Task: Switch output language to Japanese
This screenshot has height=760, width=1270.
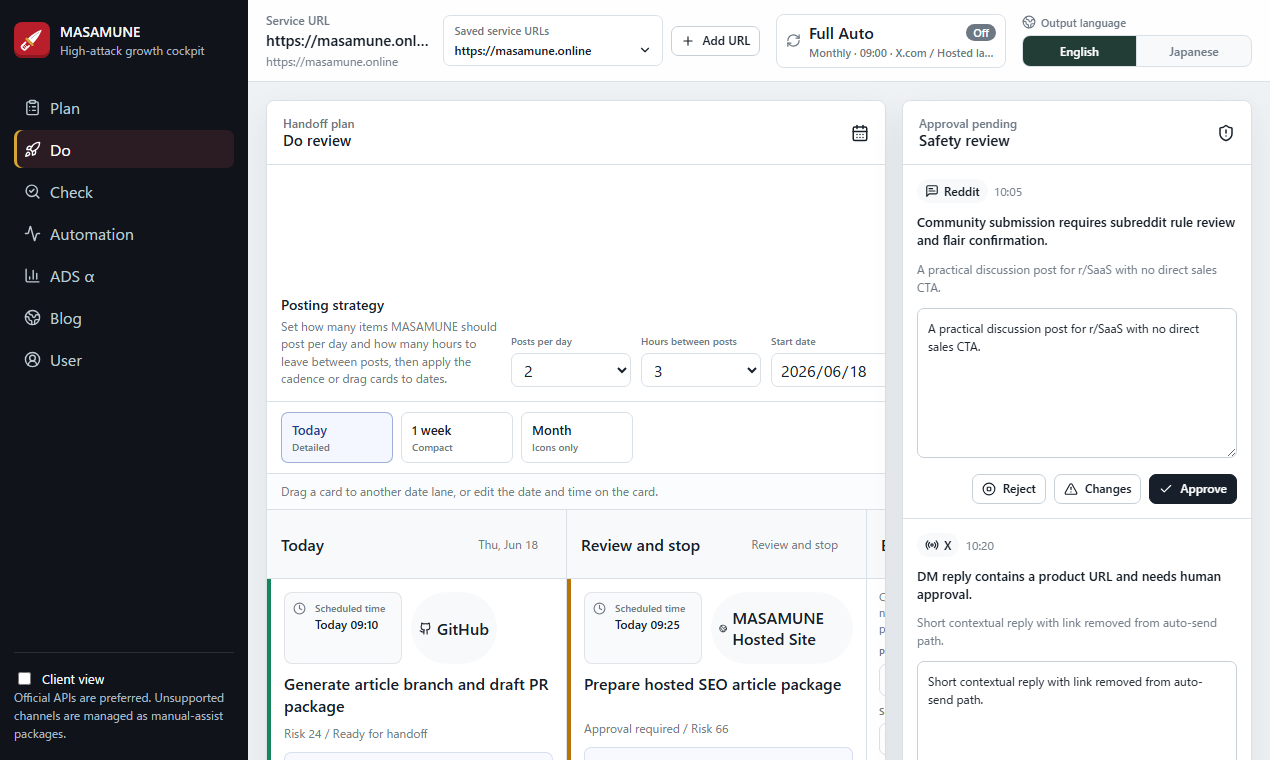Action: [x=1193, y=52]
